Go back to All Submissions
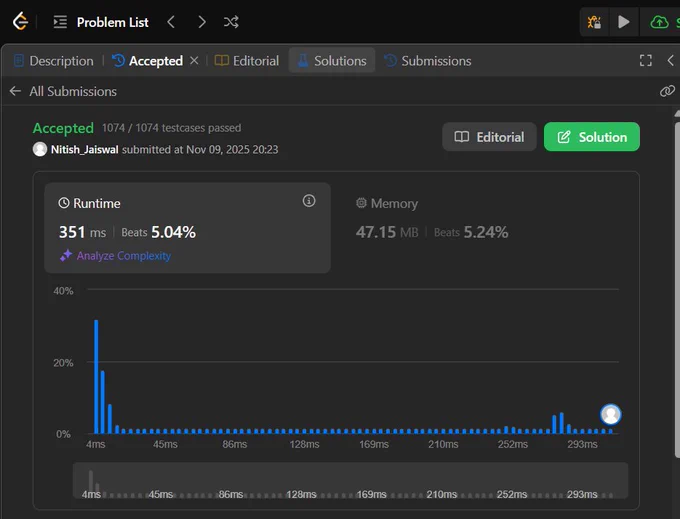680x519 pixels. click(63, 91)
